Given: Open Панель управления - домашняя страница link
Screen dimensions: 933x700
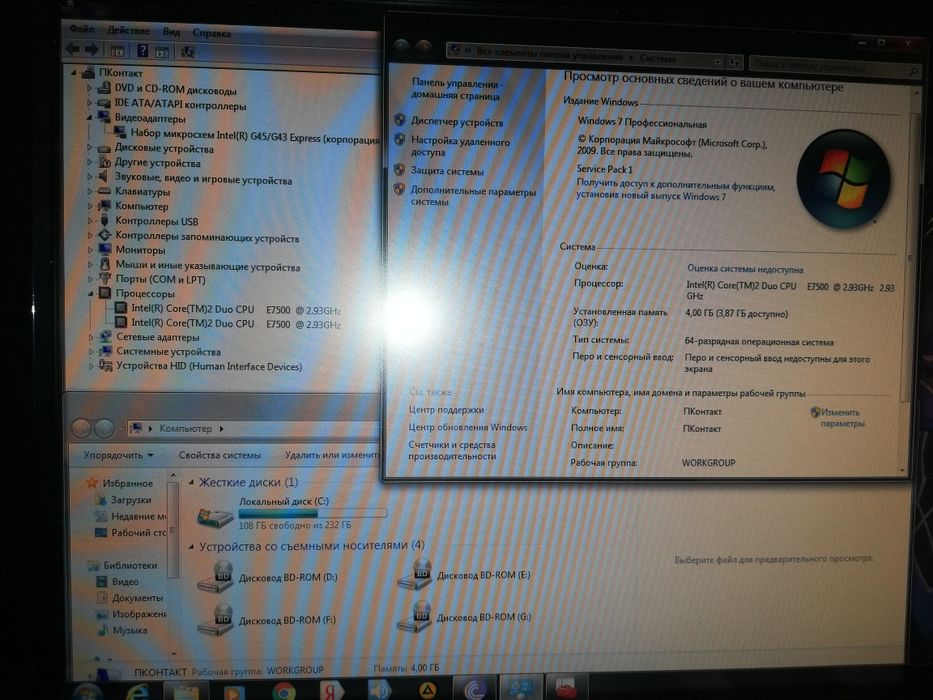Looking at the screenshot, I should point(456,89).
